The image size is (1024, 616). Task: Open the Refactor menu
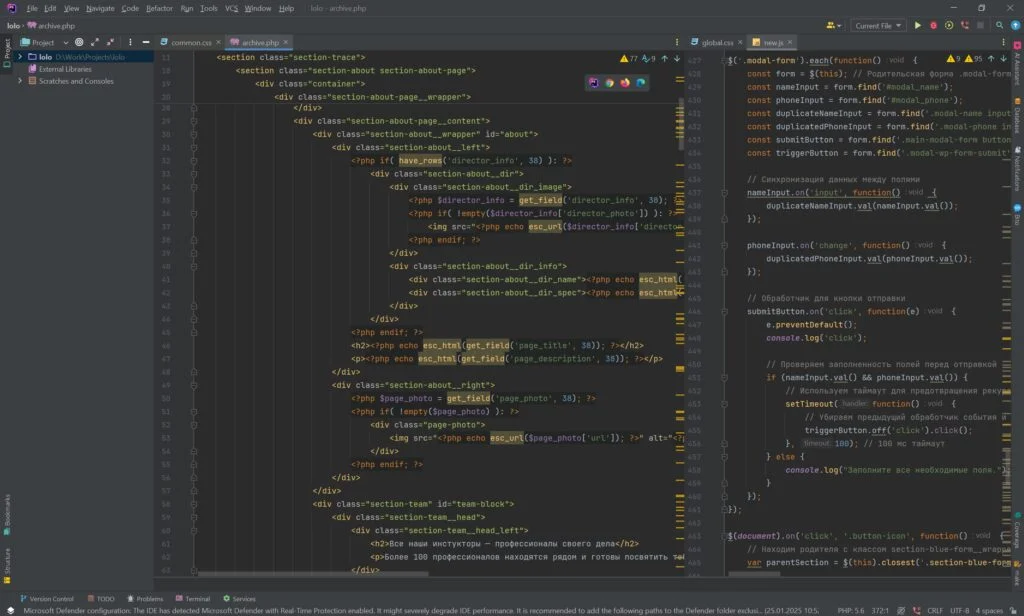[x=159, y=8]
